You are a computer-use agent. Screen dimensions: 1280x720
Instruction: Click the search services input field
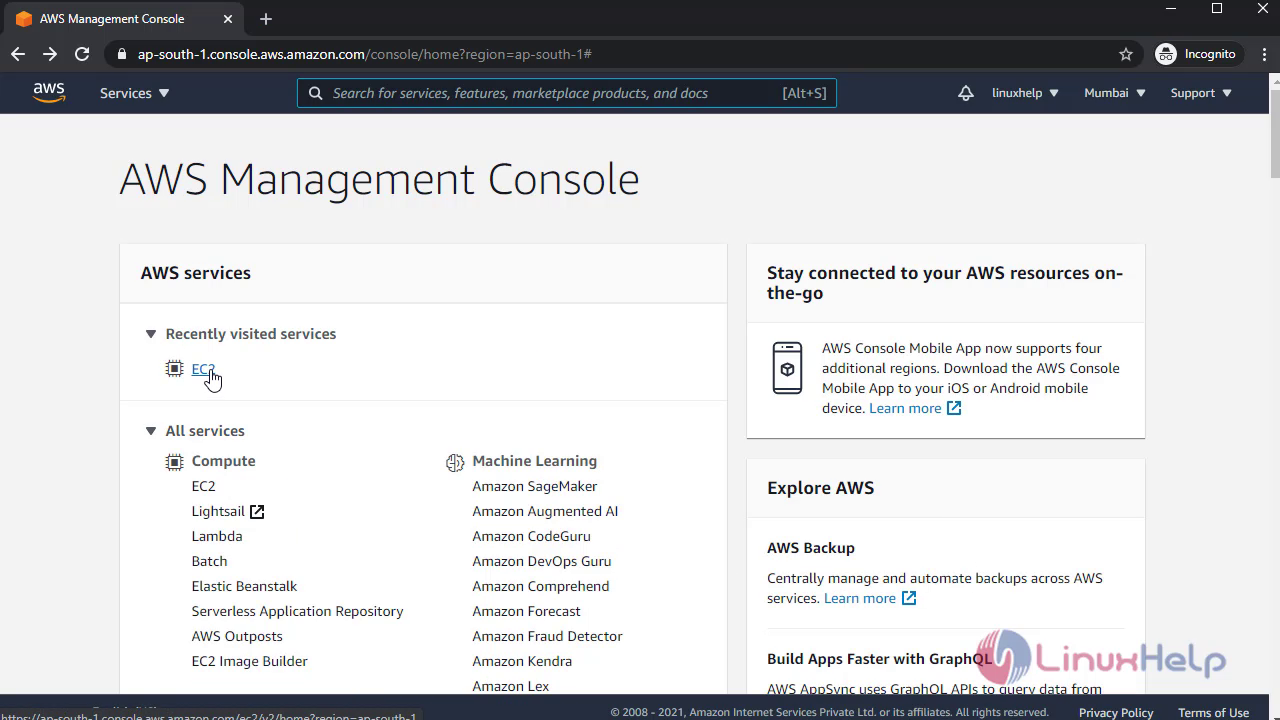coord(567,93)
